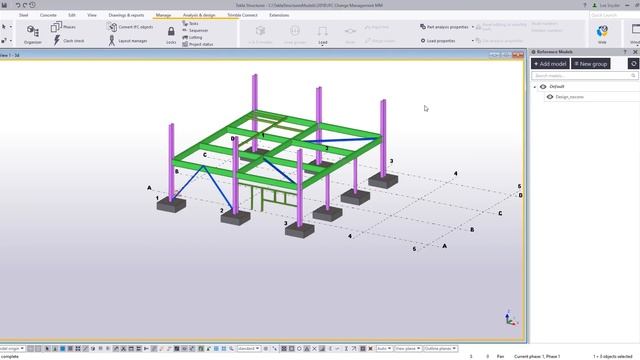Open the Steel ribbon tab
This screenshot has height=360, width=640.
24,15
